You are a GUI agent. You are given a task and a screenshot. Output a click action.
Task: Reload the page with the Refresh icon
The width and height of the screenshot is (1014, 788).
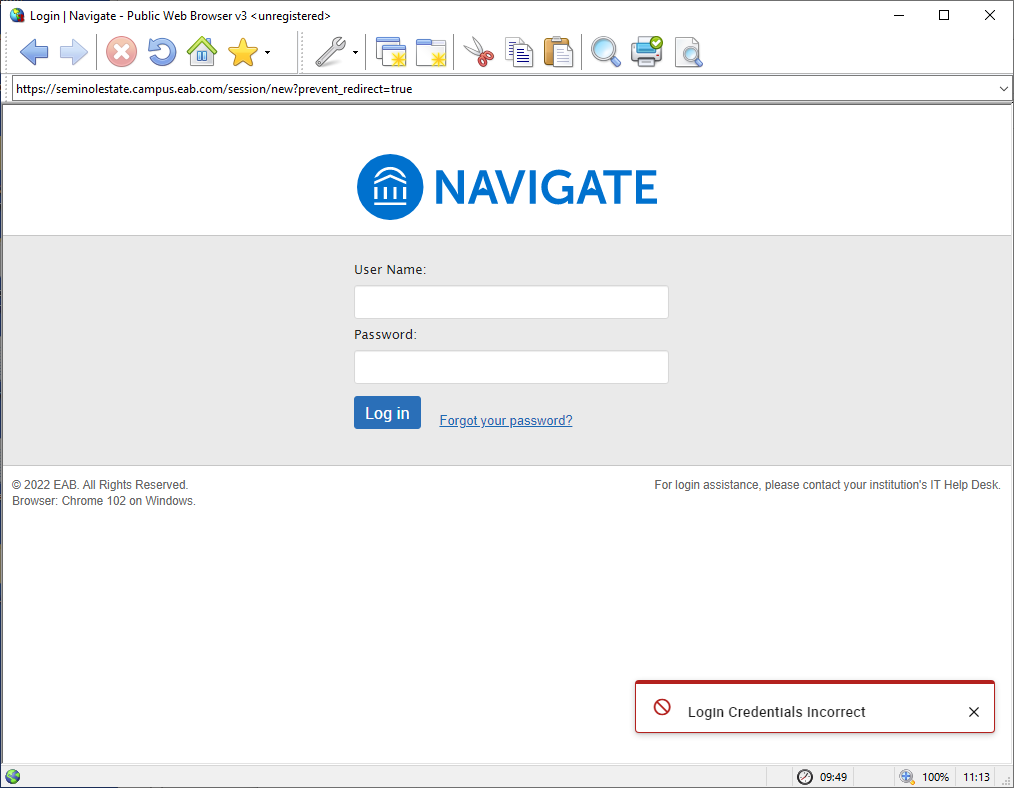161,52
